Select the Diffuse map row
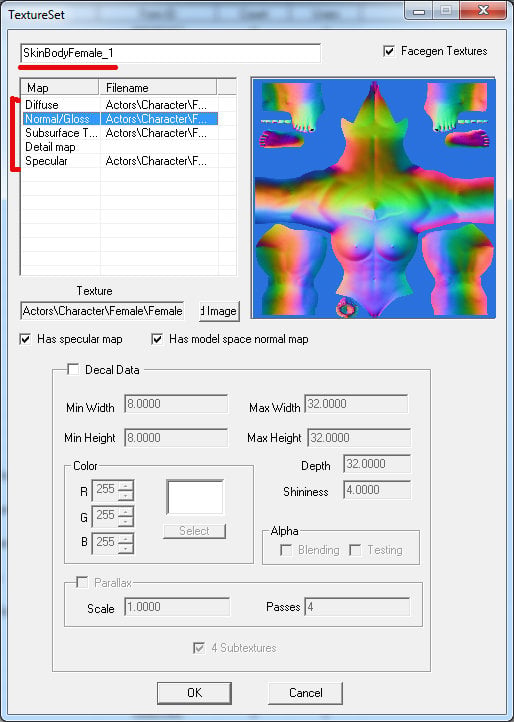The height and width of the screenshot is (722, 514). pos(120,105)
